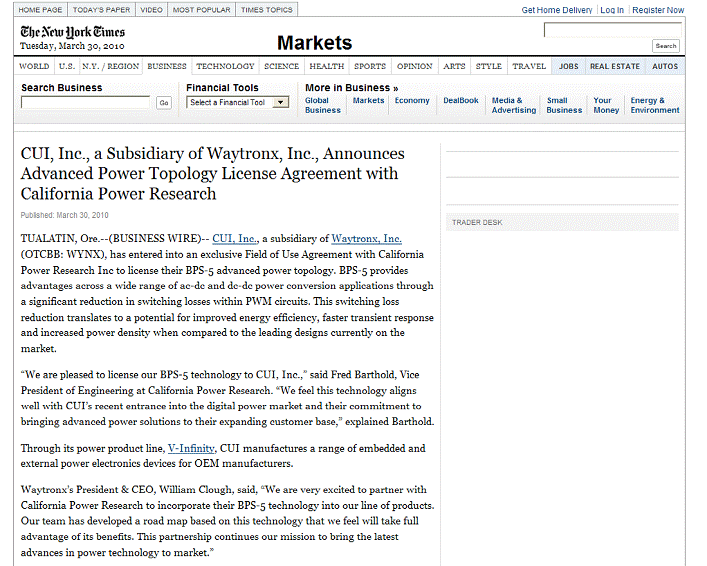
Task: Click the Markets page title
Action: 314,43
